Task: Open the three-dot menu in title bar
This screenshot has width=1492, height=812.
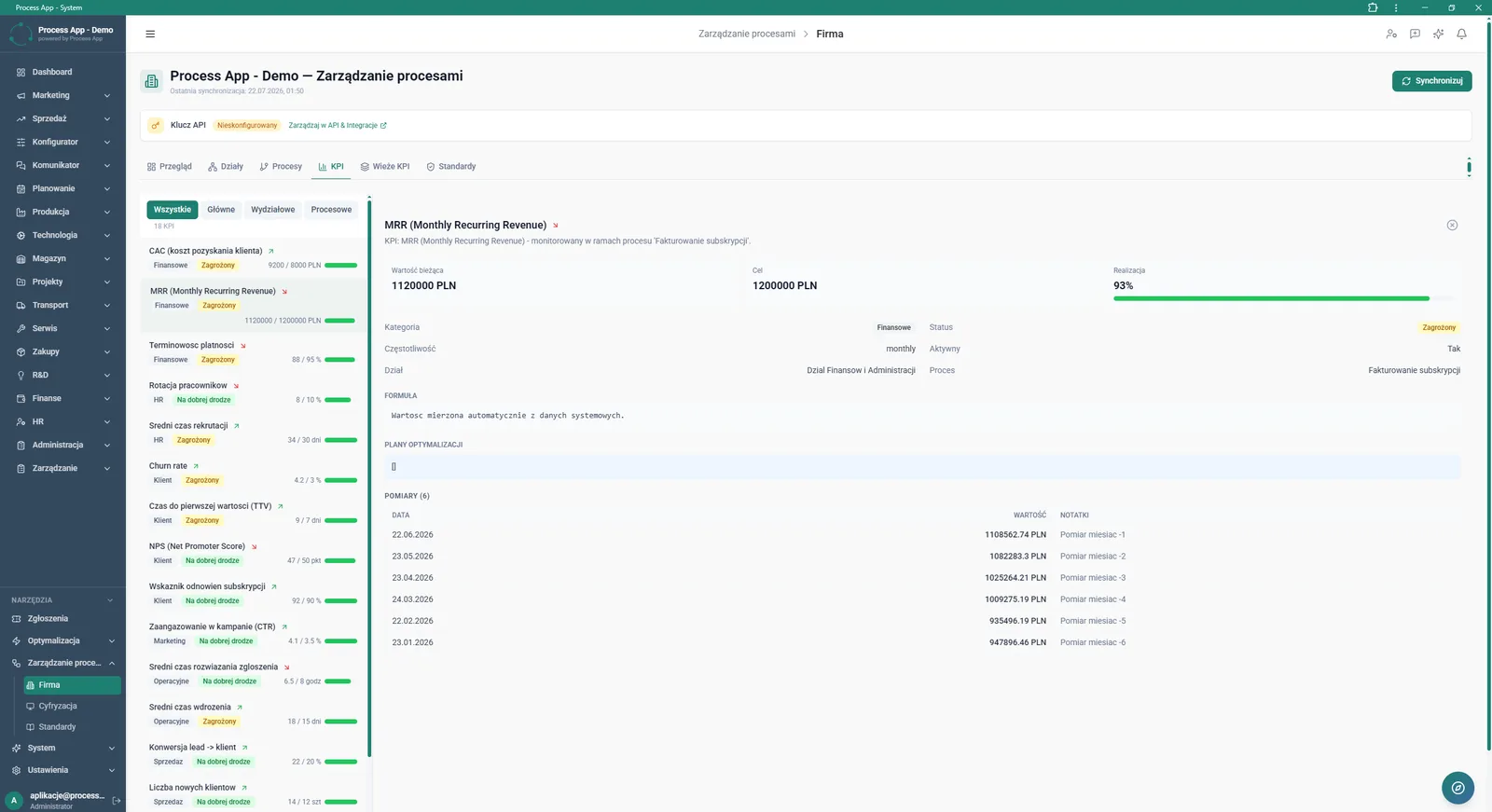Action: click(1396, 7)
